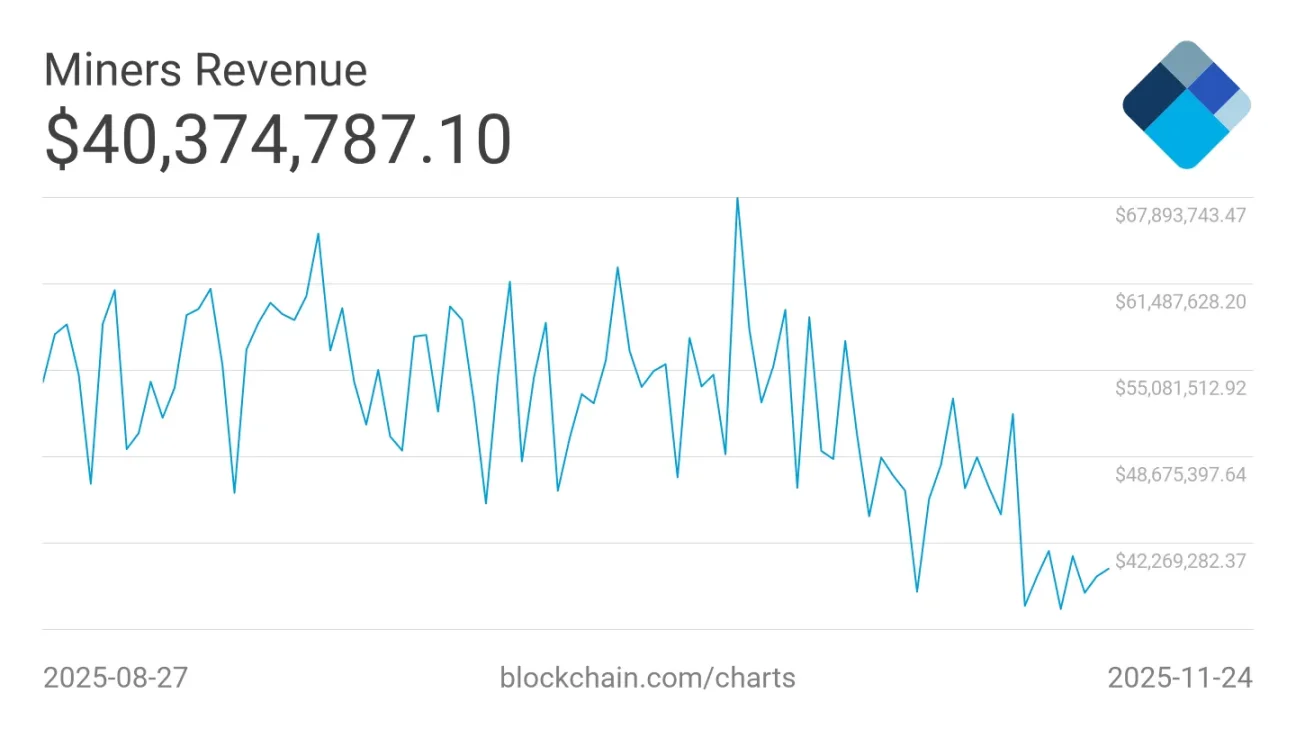Click the leftmost starting point of line
The image size is (1296, 729).
tap(43, 381)
